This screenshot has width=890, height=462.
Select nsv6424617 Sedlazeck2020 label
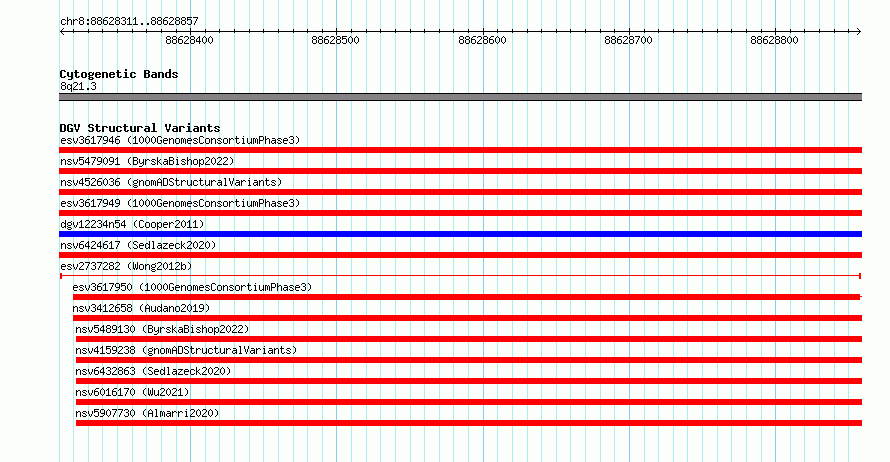tap(138, 245)
